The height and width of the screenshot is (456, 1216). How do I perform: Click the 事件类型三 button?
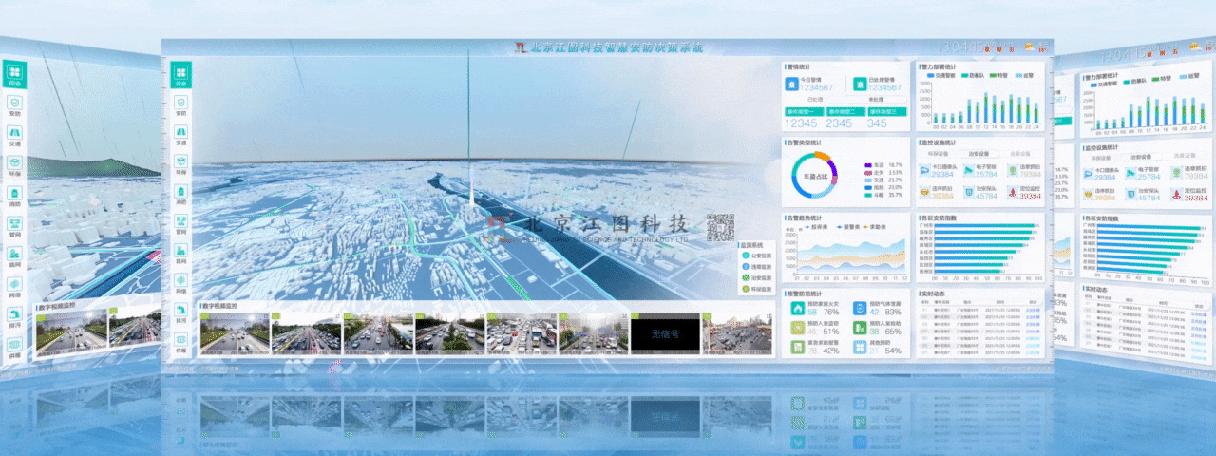(x=885, y=112)
